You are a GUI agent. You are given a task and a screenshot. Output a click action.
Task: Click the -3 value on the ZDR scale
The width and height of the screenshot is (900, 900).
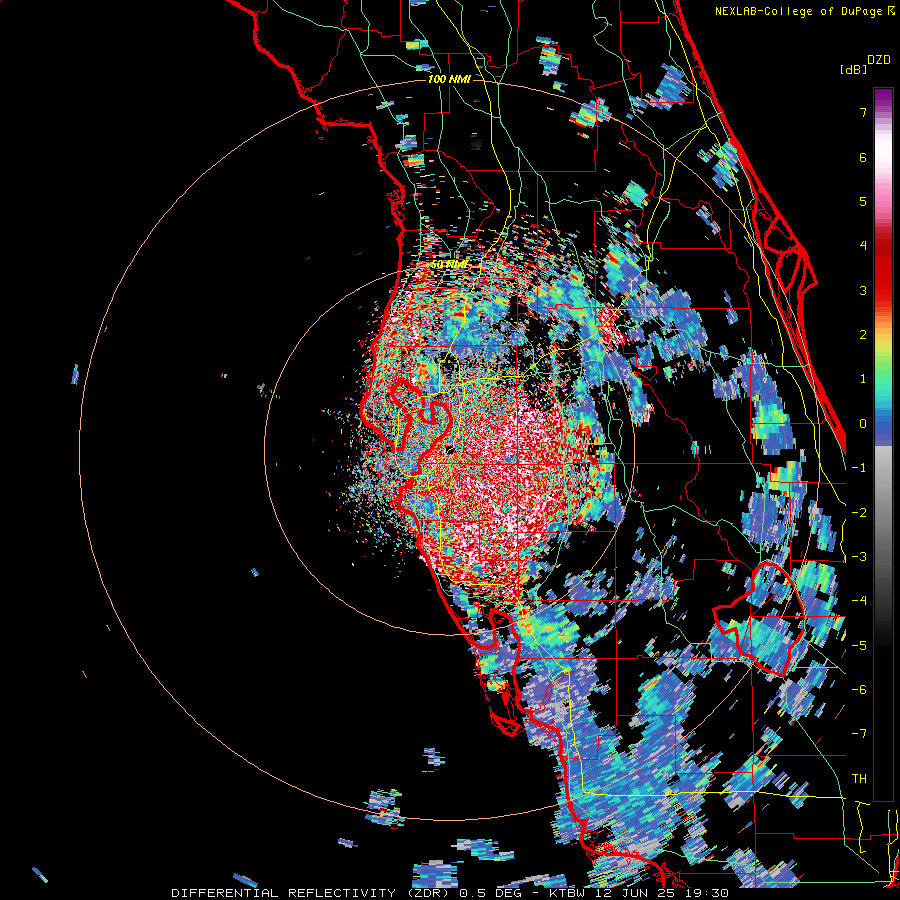tap(859, 557)
